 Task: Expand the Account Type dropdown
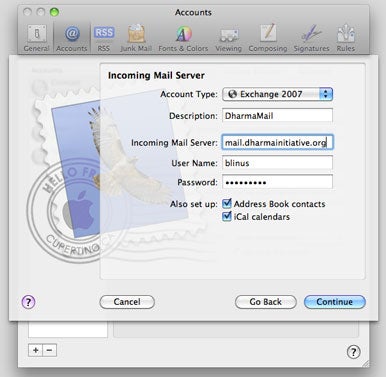[277, 94]
